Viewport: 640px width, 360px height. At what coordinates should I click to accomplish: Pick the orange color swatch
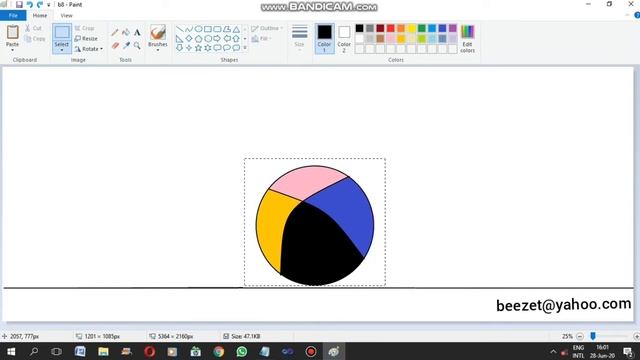[401, 28]
